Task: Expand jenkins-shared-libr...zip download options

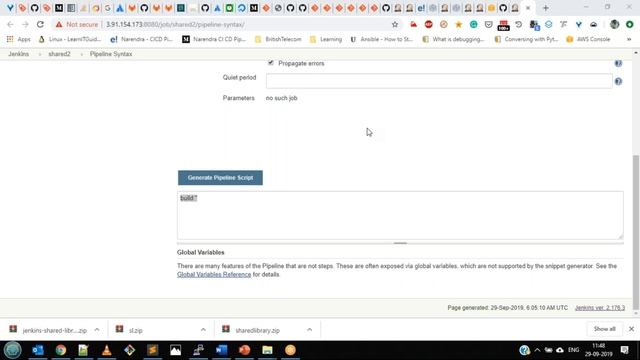Action: pos(97,330)
